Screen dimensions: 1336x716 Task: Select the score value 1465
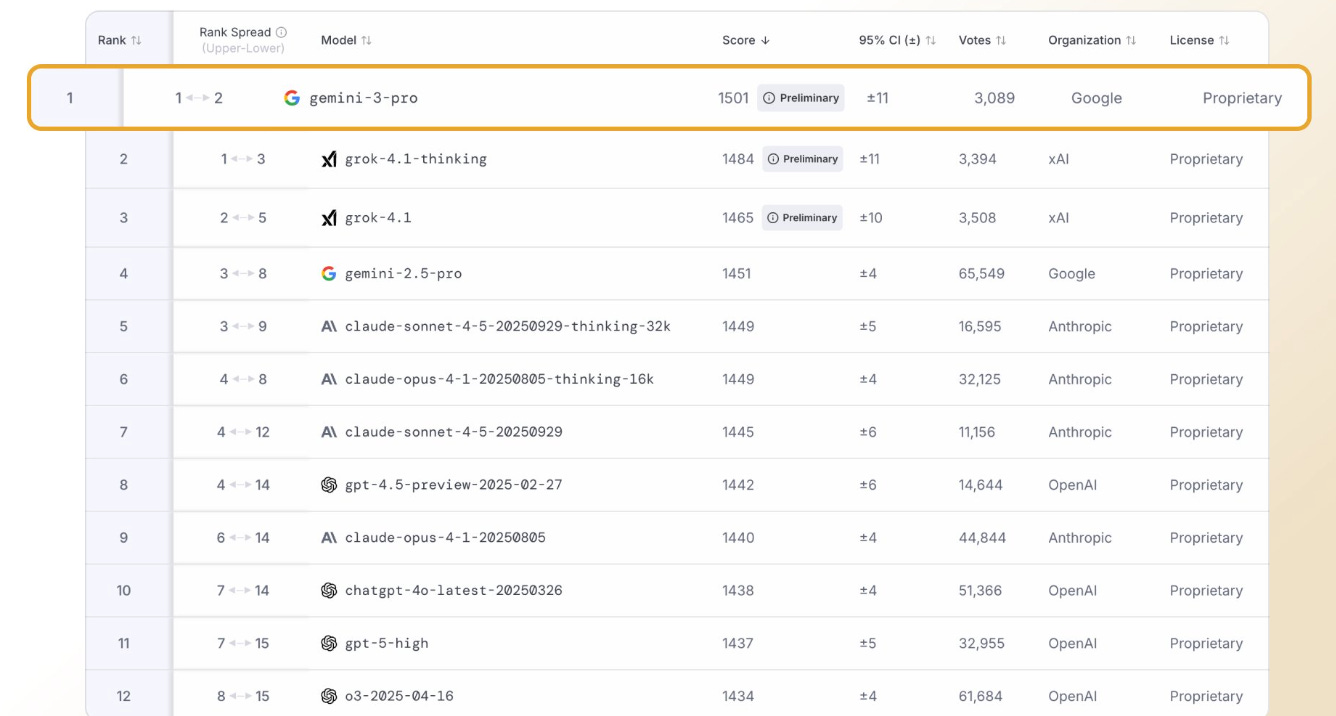[x=738, y=218]
